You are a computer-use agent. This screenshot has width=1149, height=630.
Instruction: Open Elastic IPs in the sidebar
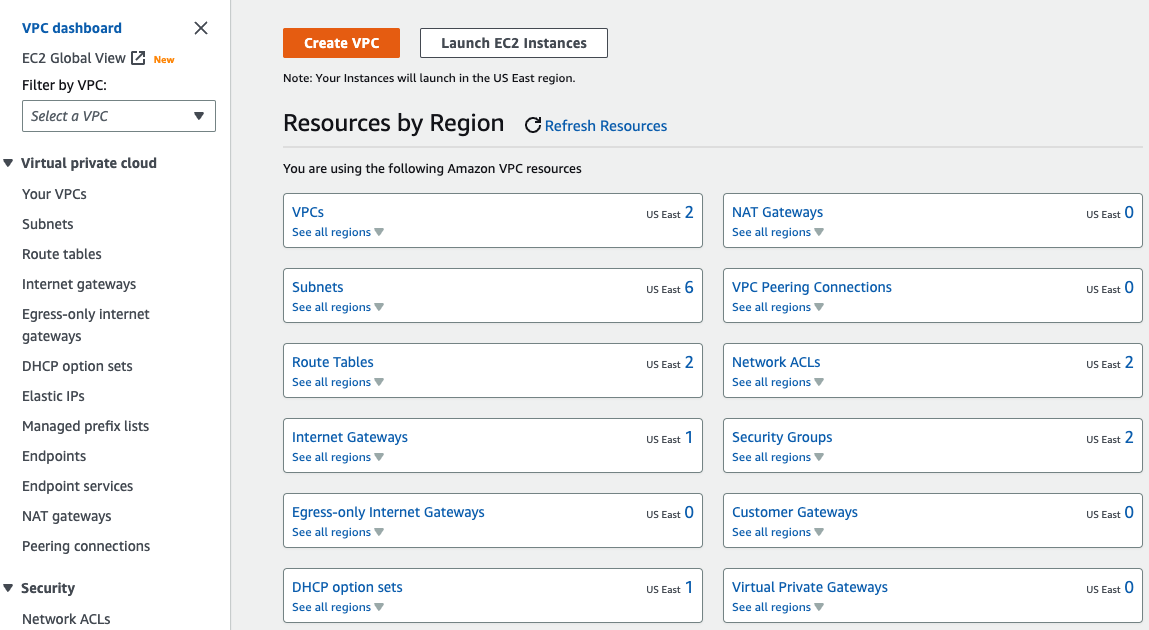tap(53, 396)
